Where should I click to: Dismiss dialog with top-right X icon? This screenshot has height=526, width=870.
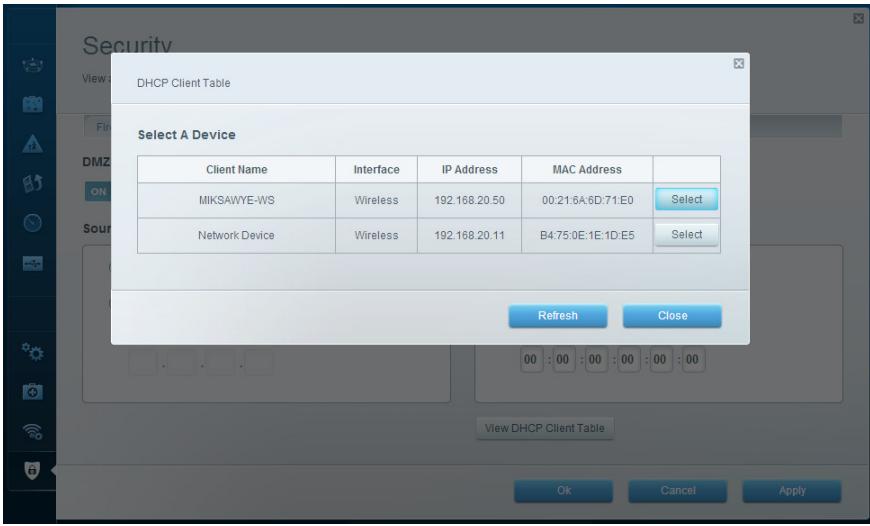739,64
